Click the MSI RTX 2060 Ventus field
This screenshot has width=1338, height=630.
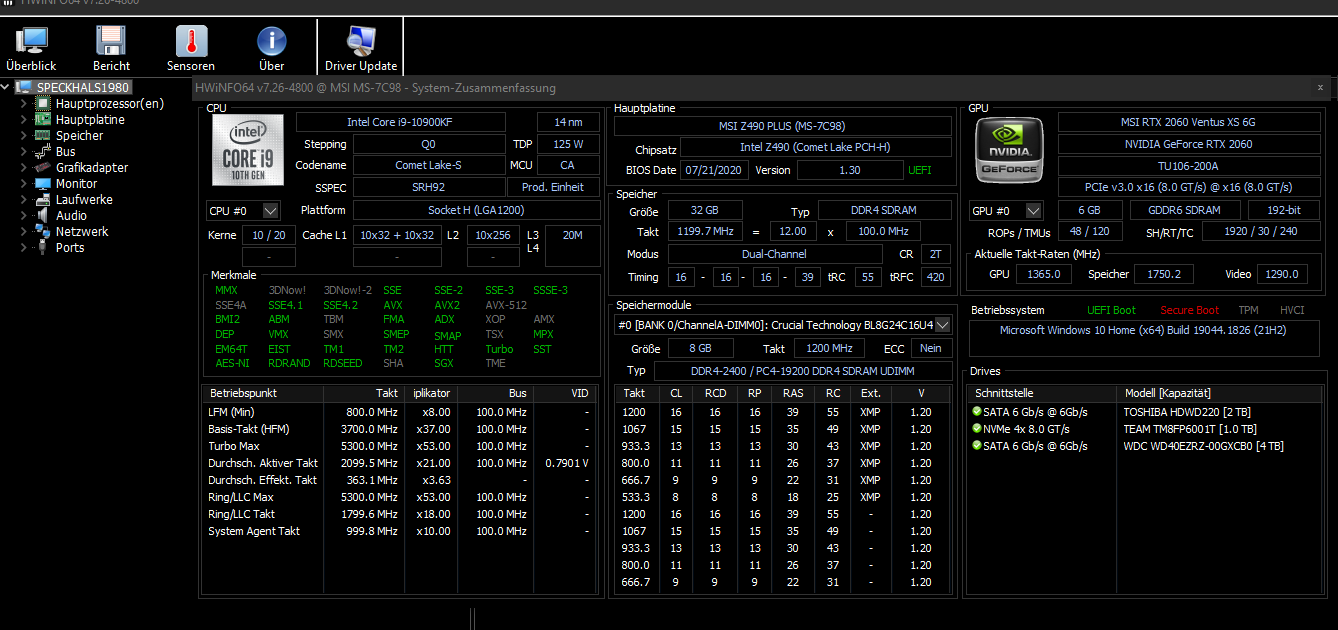coord(1188,122)
